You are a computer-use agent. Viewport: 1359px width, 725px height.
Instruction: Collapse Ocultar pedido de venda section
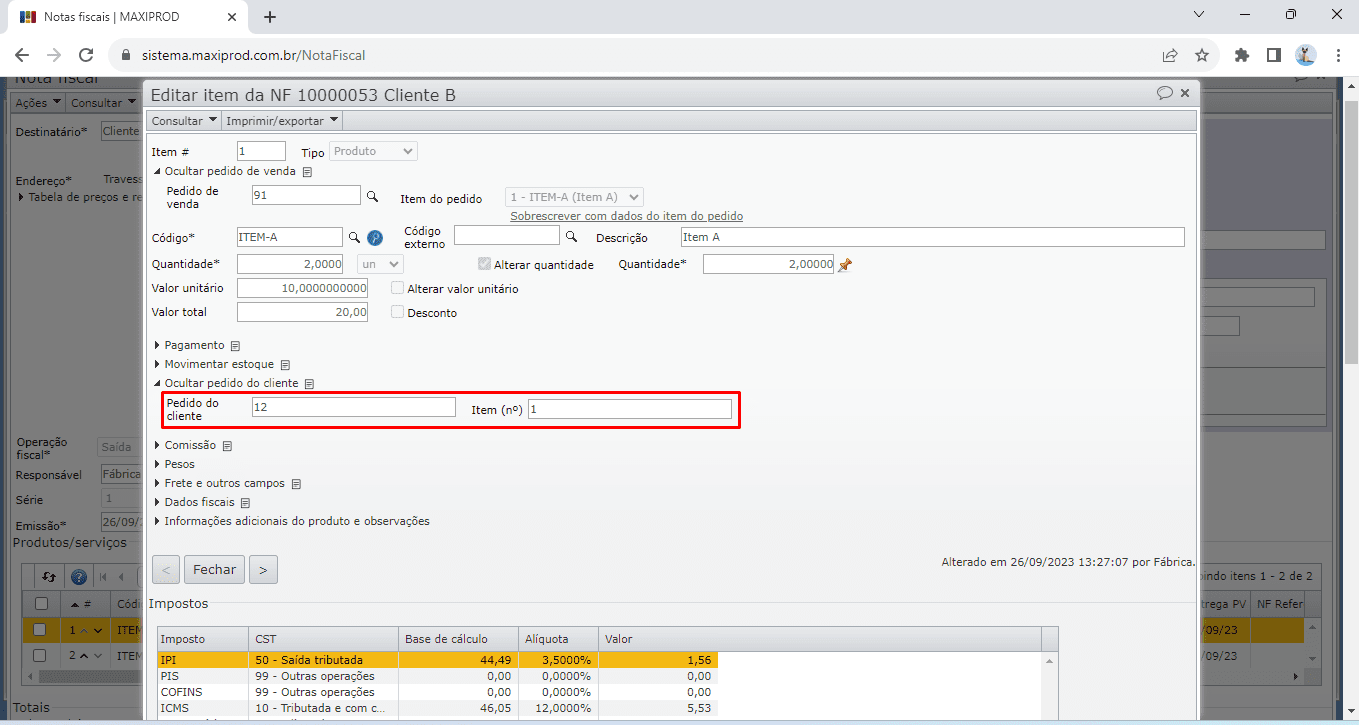coord(224,171)
